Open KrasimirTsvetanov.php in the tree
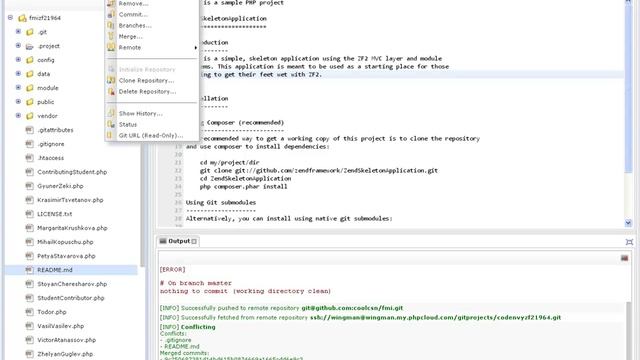Image resolution: width=640 pixels, height=360 pixels. (70, 200)
